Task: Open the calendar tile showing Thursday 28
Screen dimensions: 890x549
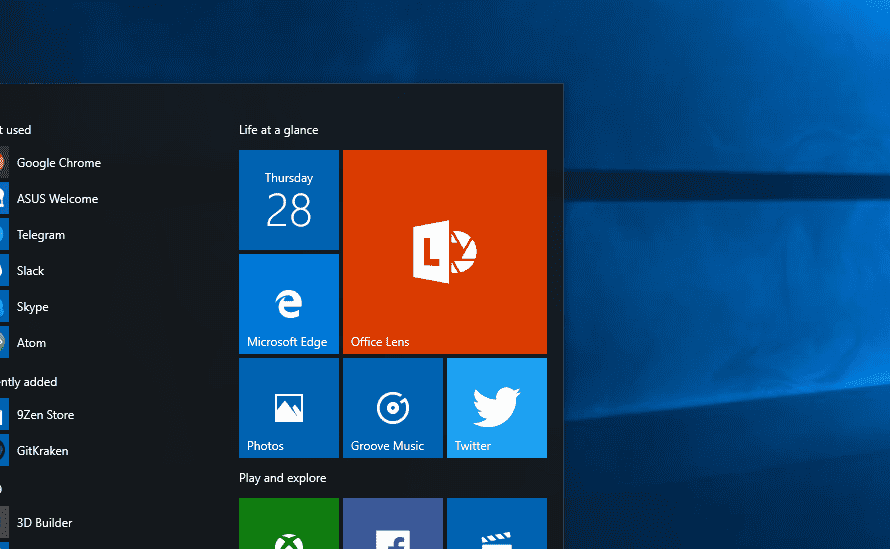Action: pyautogui.click(x=288, y=200)
